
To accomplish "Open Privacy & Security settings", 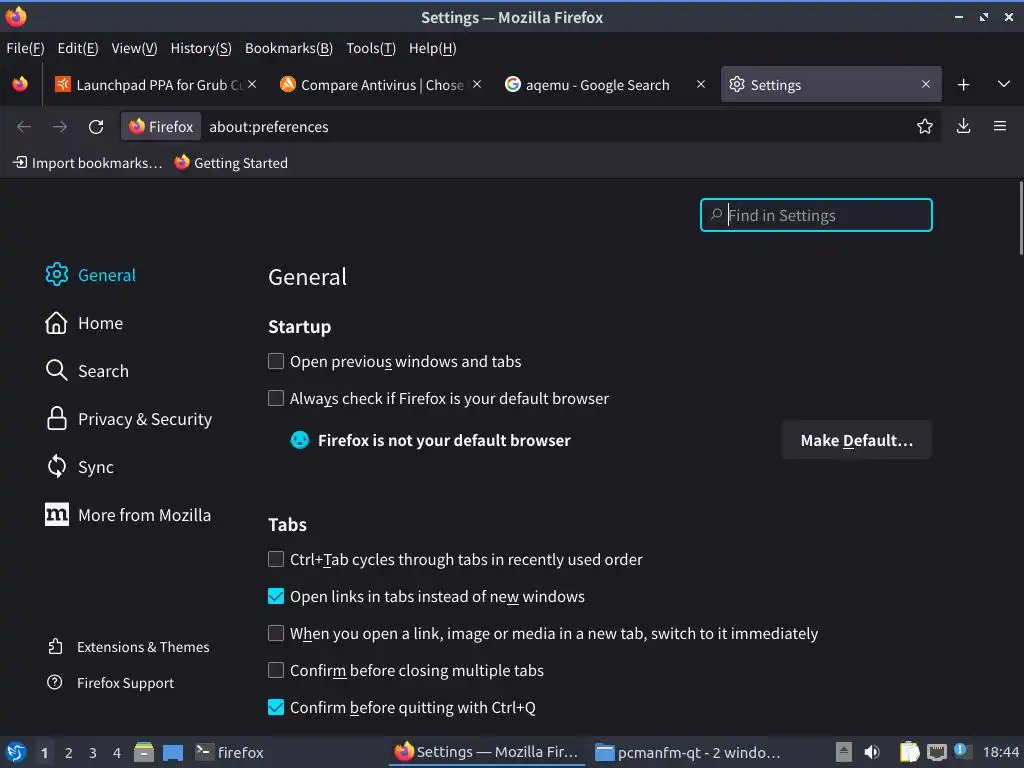I will click(129, 419).
